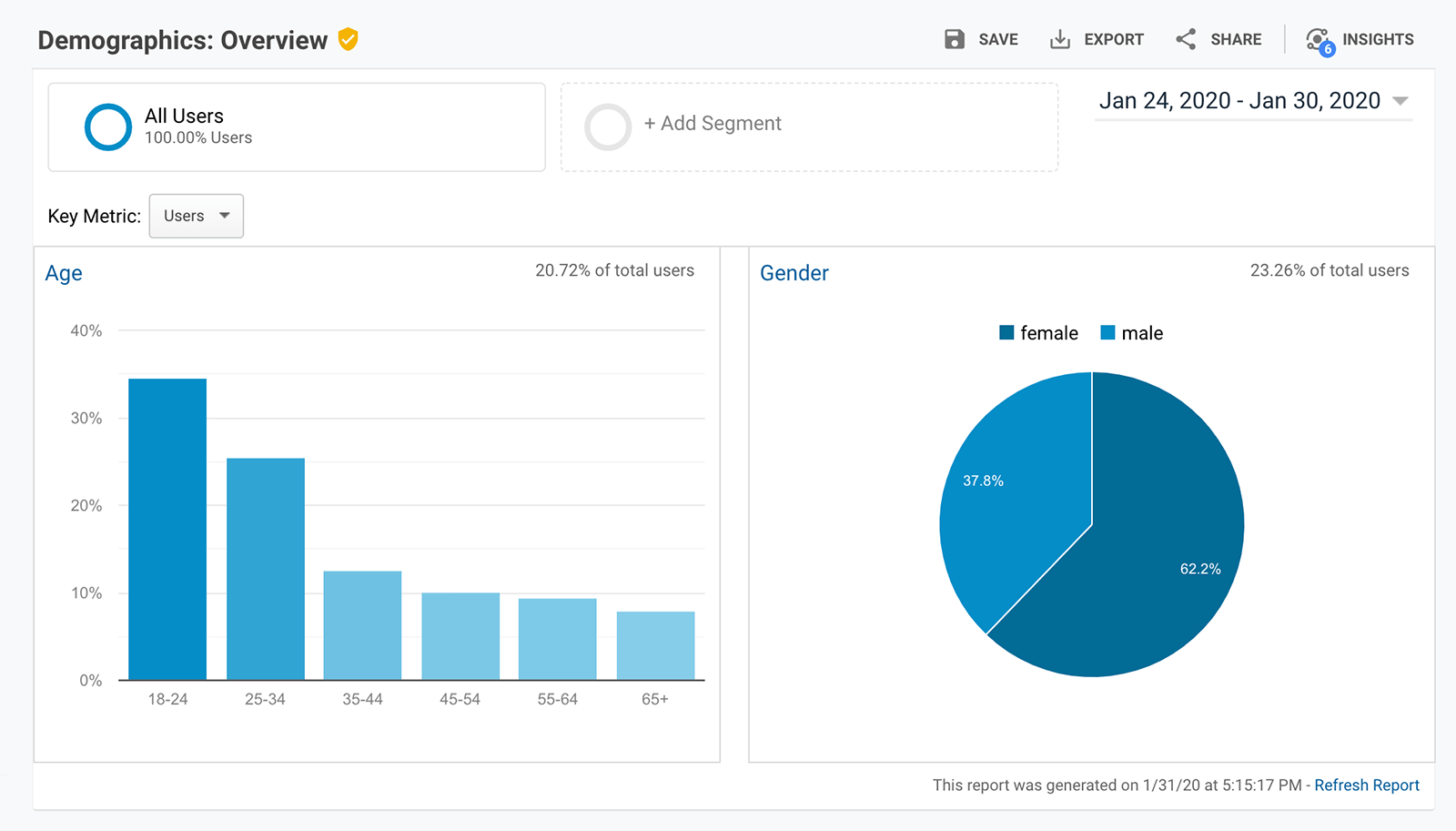Image resolution: width=1456 pixels, height=831 pixels.
Task: Click the 65+ axis label
Action: (655, 699)
